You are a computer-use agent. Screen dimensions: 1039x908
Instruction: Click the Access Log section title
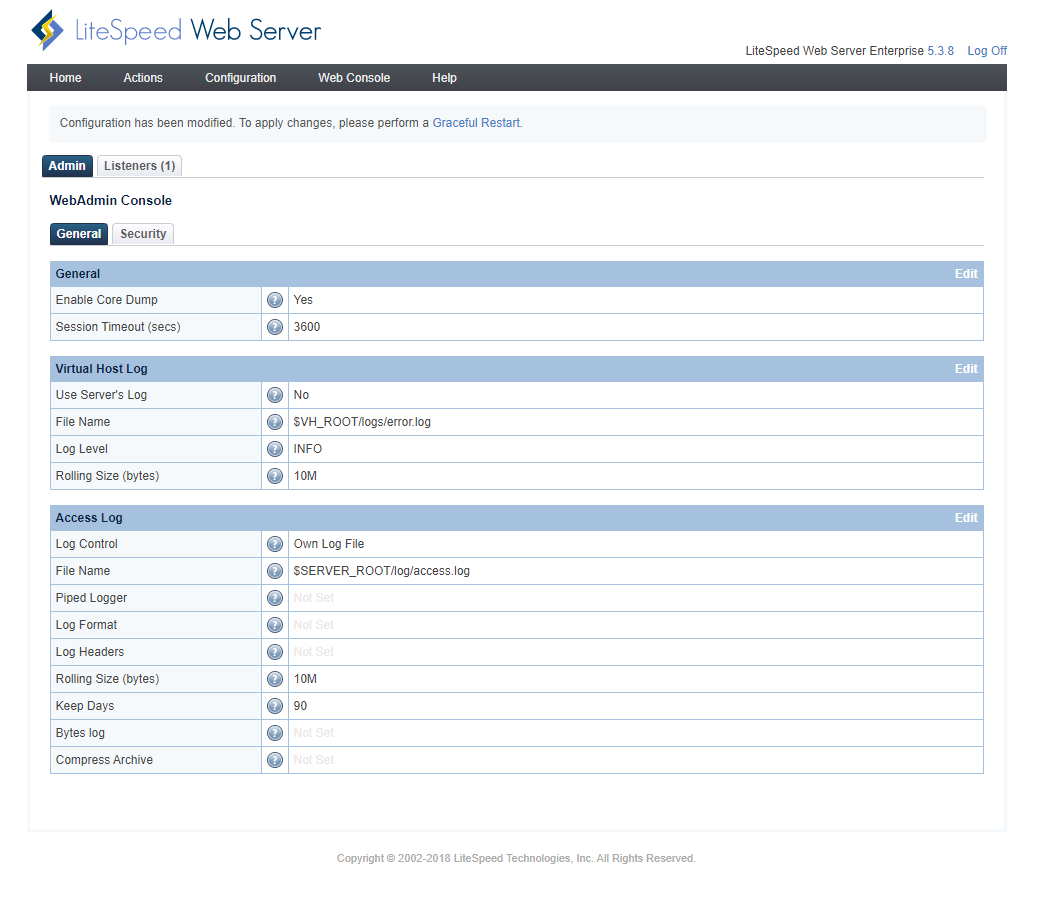89,518
